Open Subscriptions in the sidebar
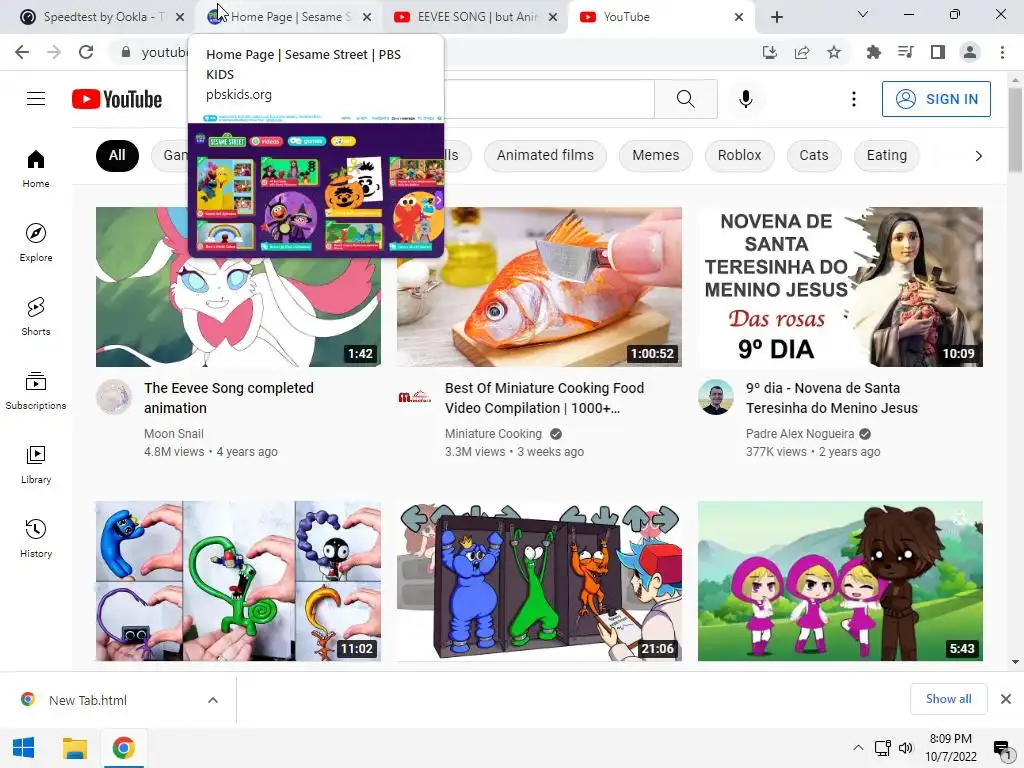This screenshot has height=768, width=1024. pyautogui.click(x=36, y=391)
